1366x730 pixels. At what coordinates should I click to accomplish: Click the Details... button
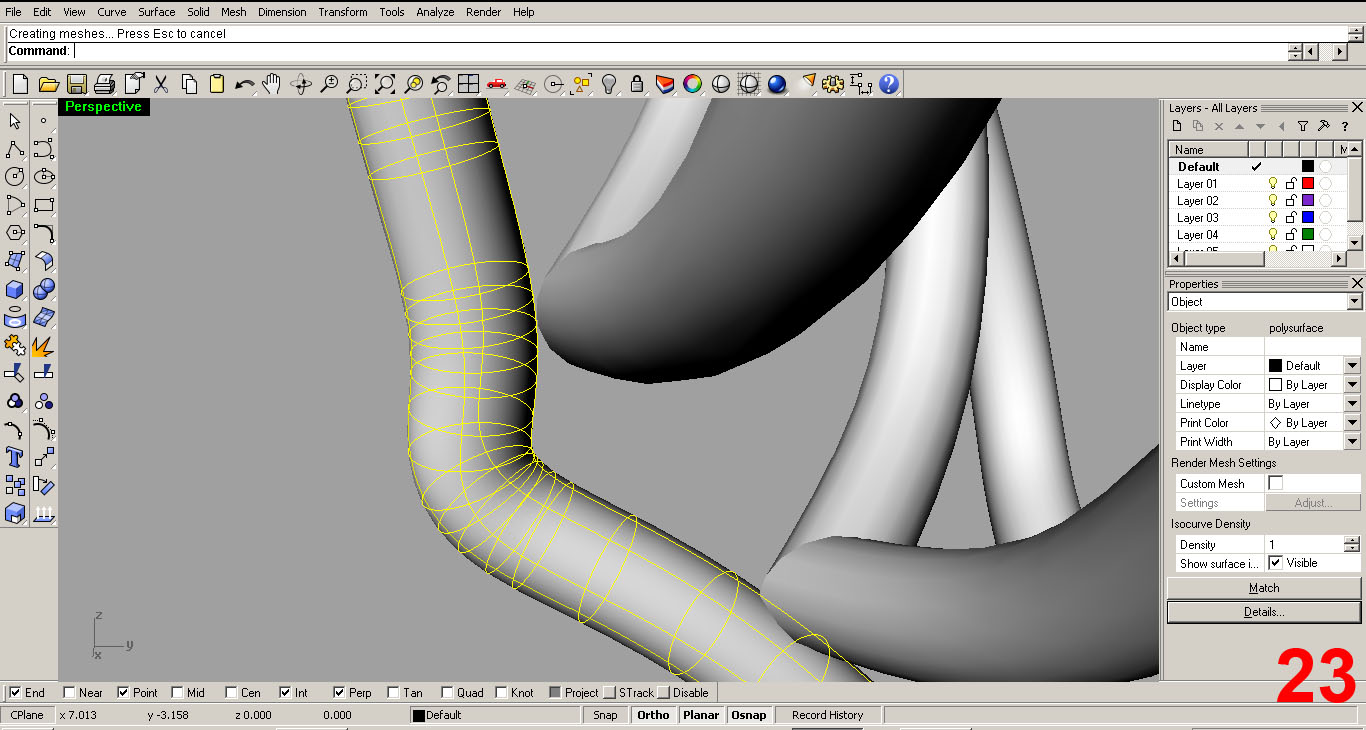coord(1264,611)
